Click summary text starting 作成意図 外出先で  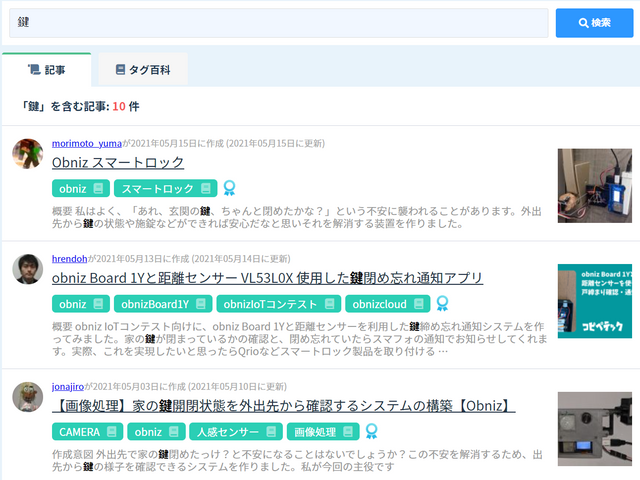[297, 460]
